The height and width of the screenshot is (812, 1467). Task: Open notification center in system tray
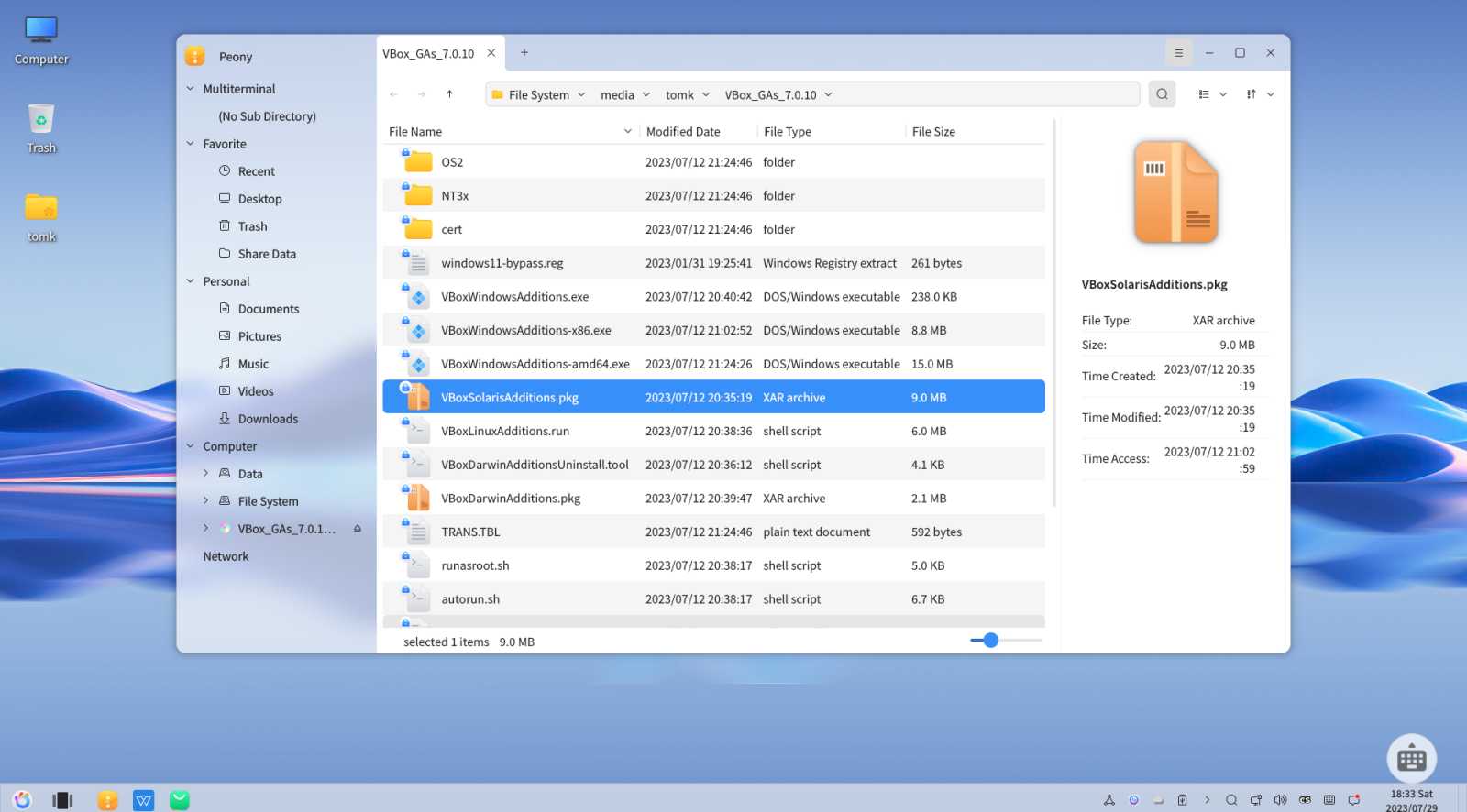coord(1353,800)
